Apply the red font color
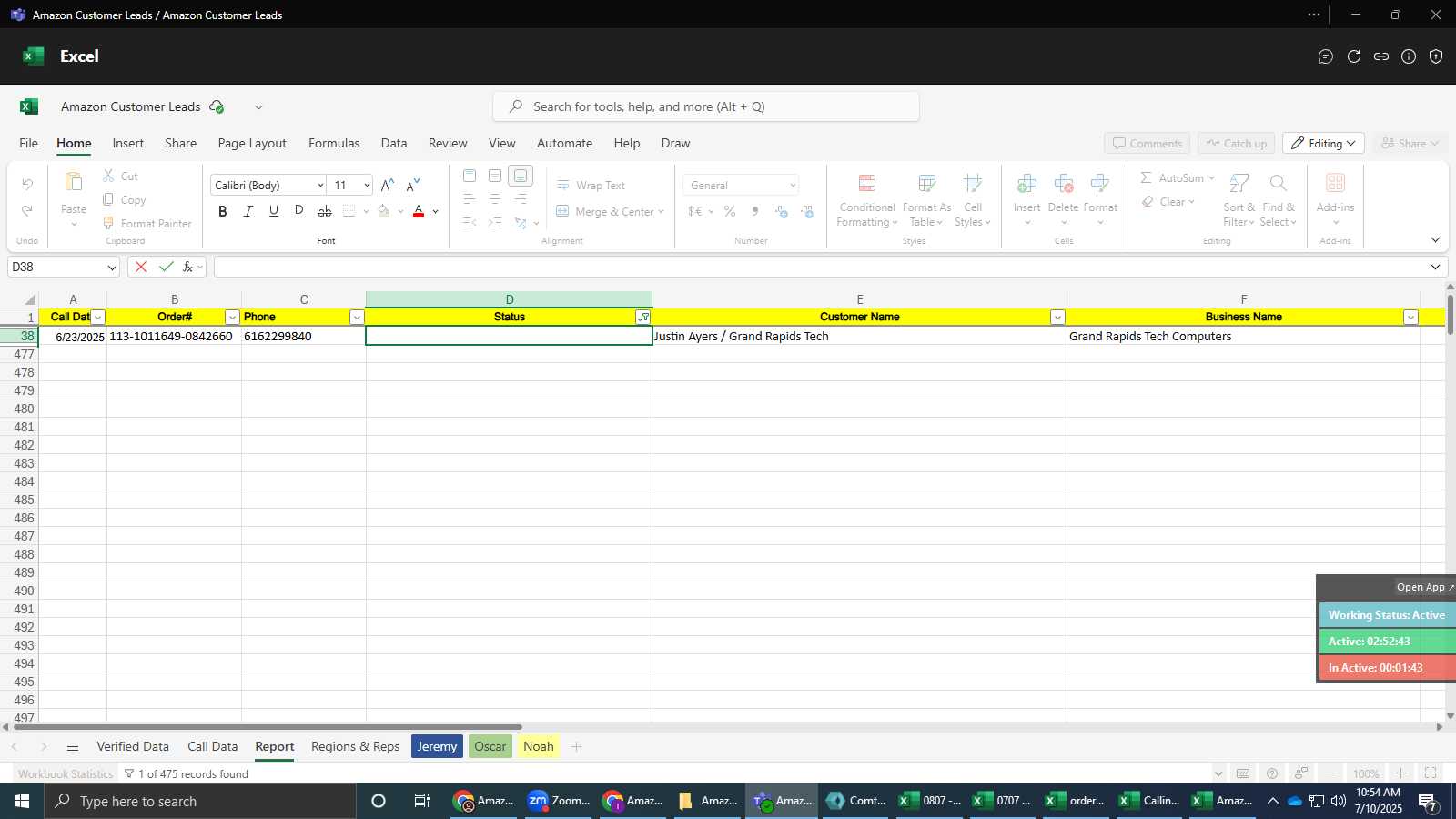Screen dimensions: 1456x819 [419, 211]
